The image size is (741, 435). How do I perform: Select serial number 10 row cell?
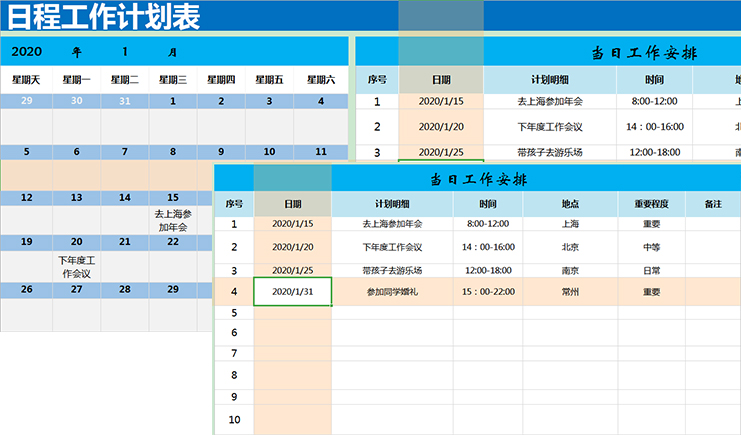[234, 422]
